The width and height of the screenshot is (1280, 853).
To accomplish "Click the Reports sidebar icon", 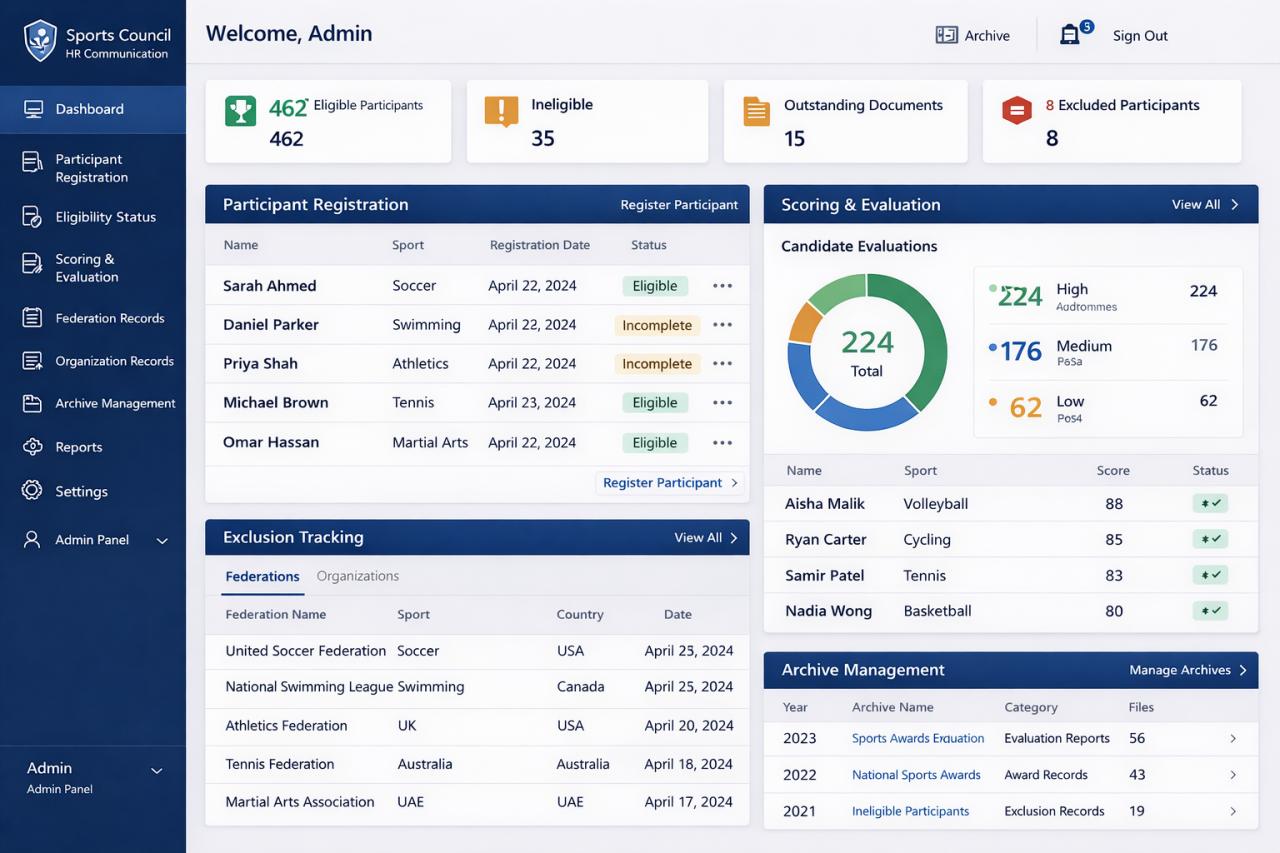I will pos(32,447).
